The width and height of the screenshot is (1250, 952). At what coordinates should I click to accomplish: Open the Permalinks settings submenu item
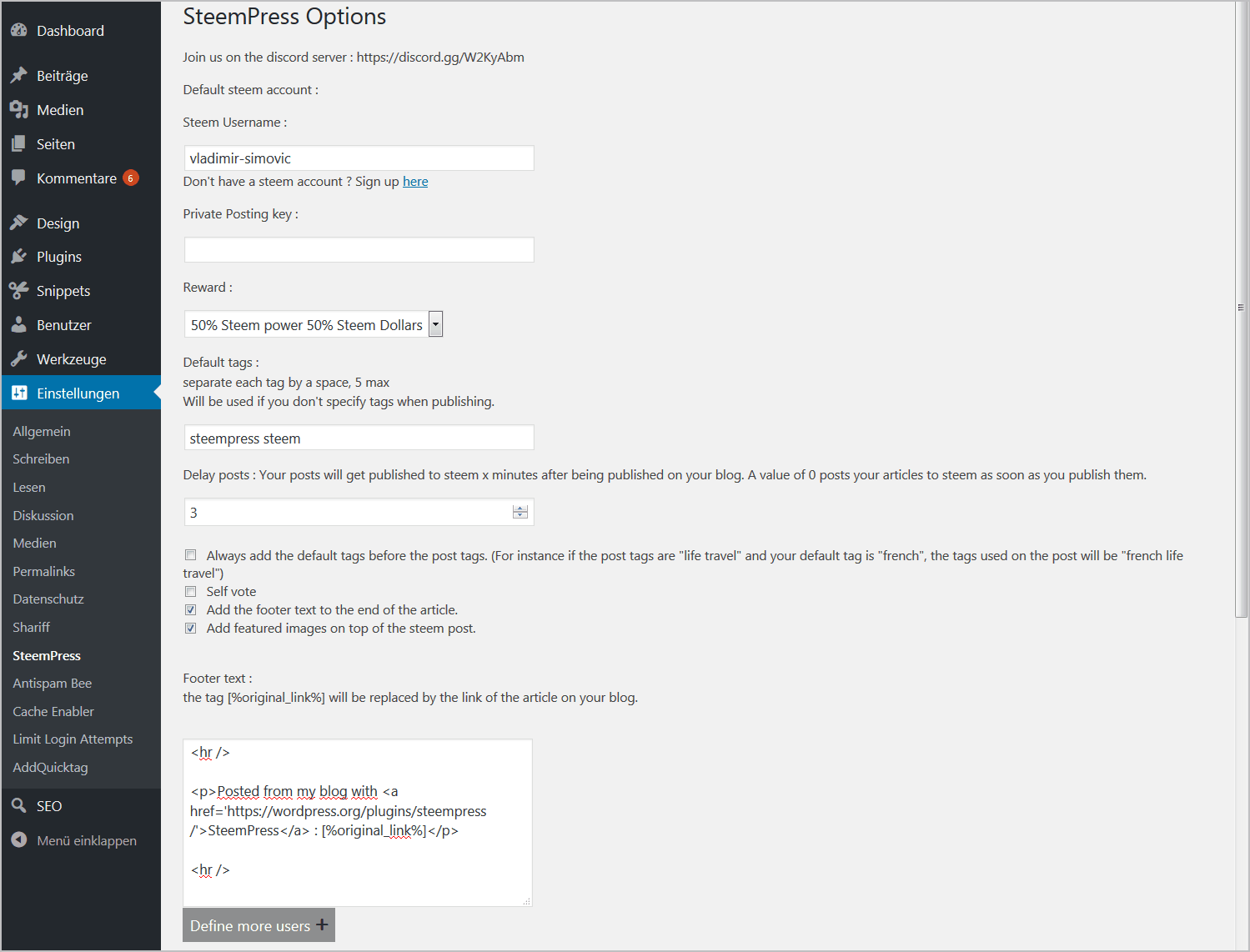click(x=44, y=571)
